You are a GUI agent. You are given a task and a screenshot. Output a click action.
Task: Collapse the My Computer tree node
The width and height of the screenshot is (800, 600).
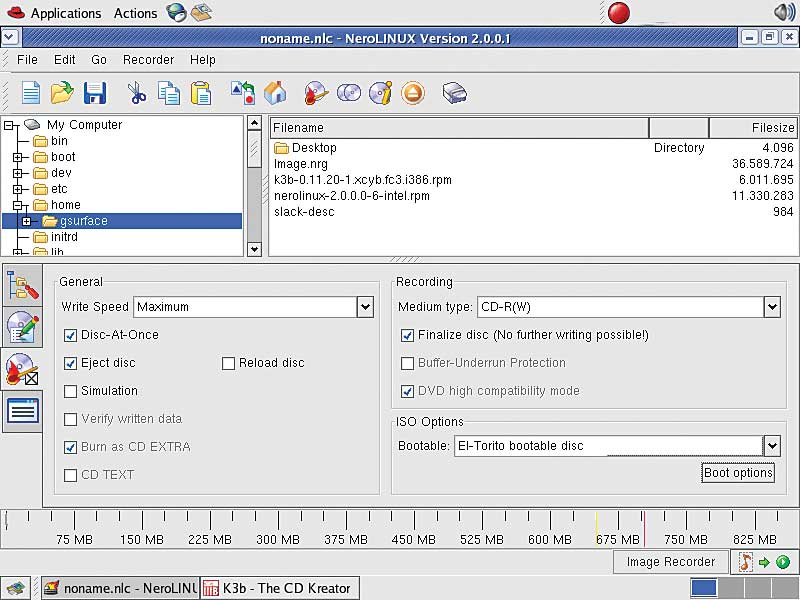point(9,125)
